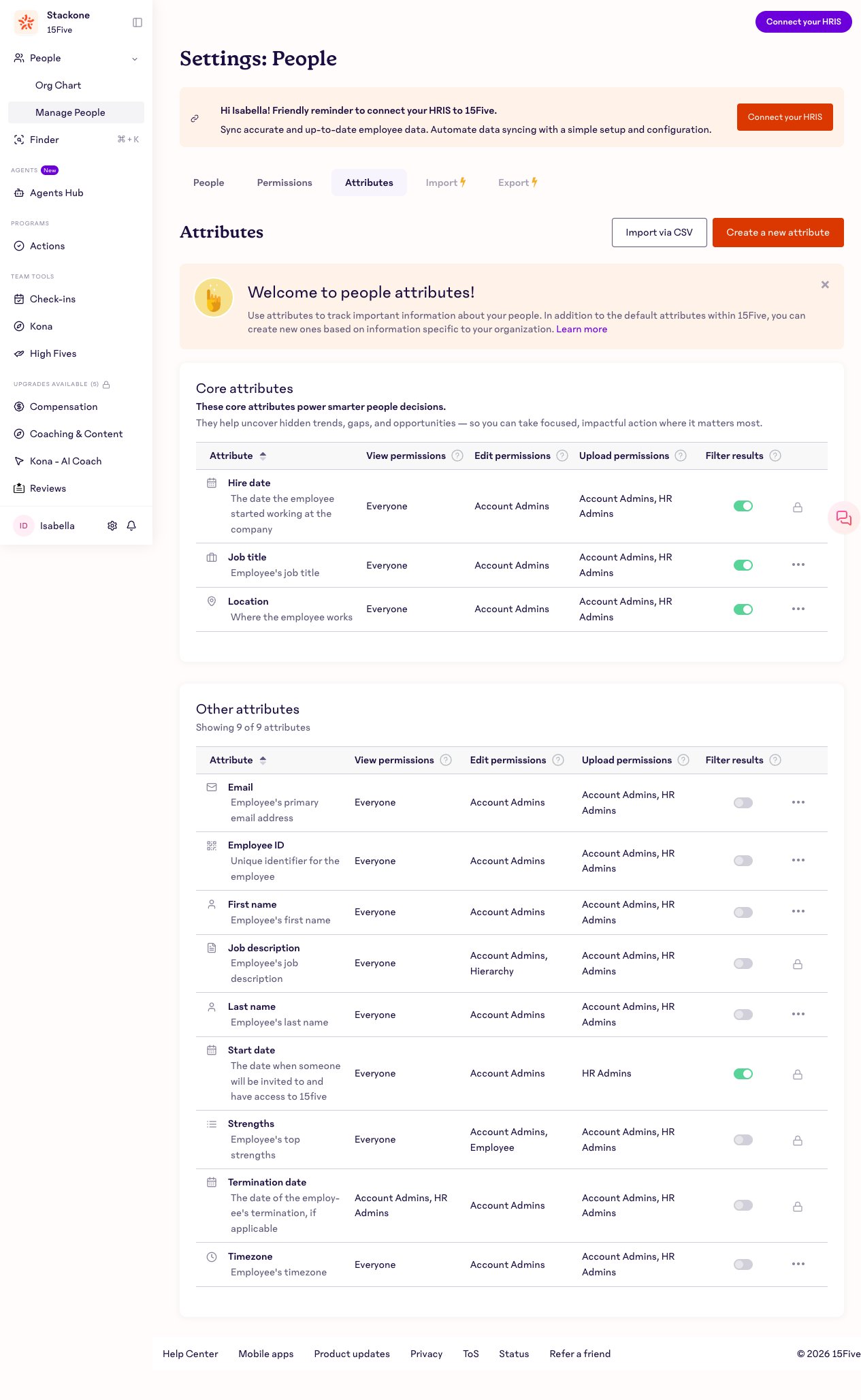Image resolution: width=861 pixels, height=1400 pixels.
Task: Dismiss the Welcome to people attributes banner
Action: click(x=825, y=285)
